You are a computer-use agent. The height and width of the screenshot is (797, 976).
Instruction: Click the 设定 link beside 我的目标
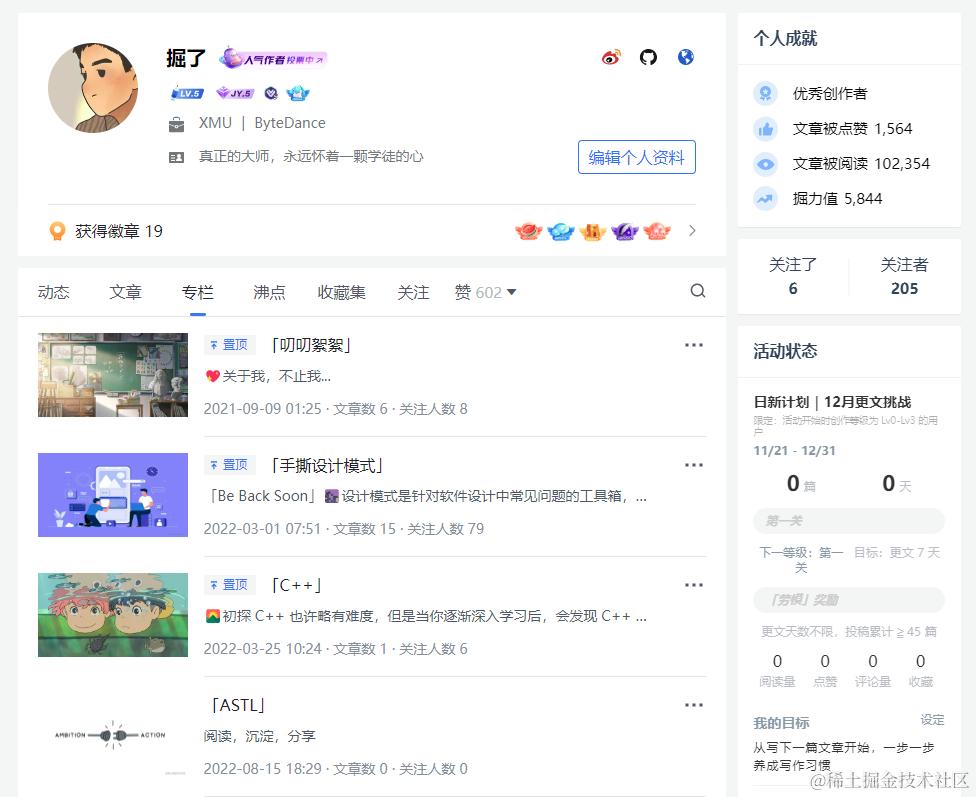coord(932,720)
